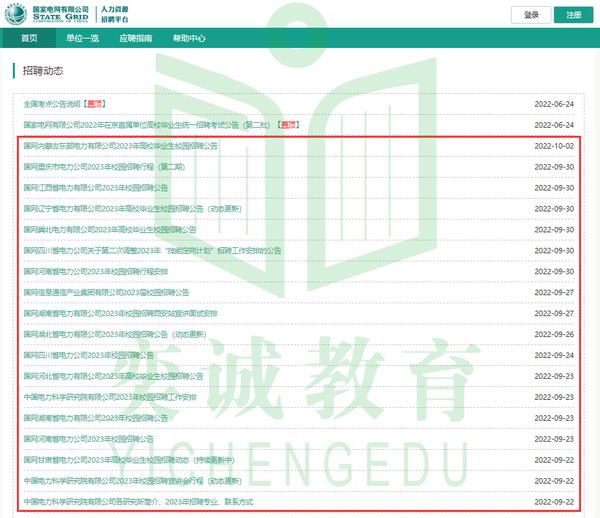This screenshot has height=518, width=600.
Task: Click the date beside 国网甘肃省电力公司 notice
Action: point(554,460)
